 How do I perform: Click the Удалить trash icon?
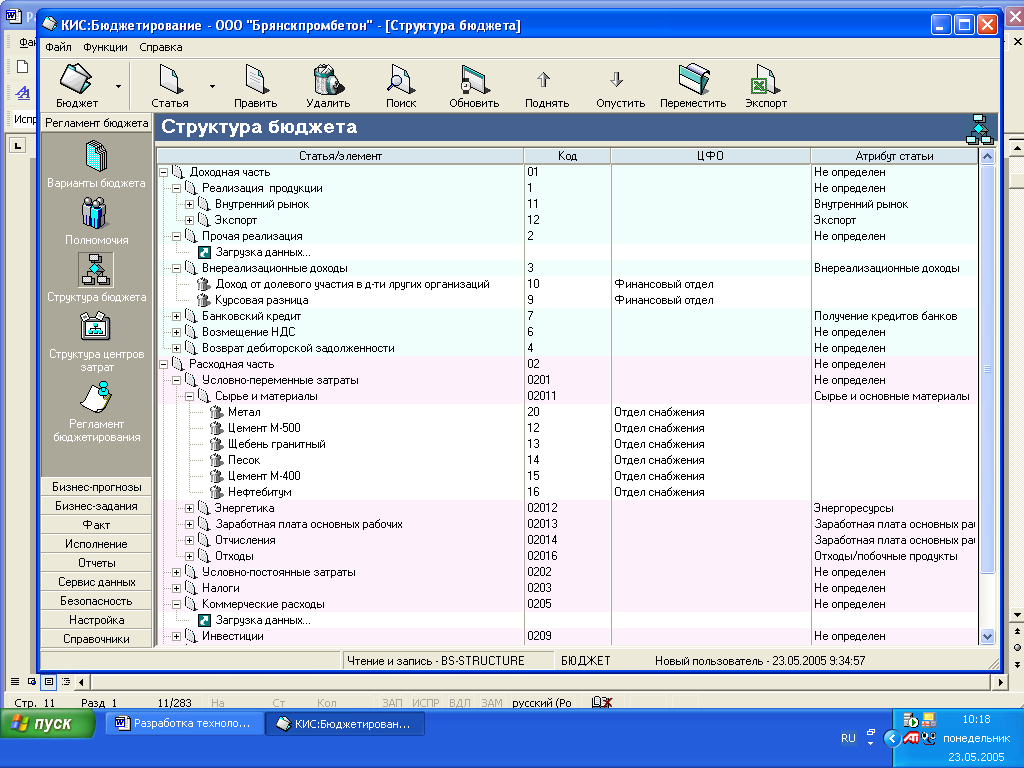click(x=328, y=79)
